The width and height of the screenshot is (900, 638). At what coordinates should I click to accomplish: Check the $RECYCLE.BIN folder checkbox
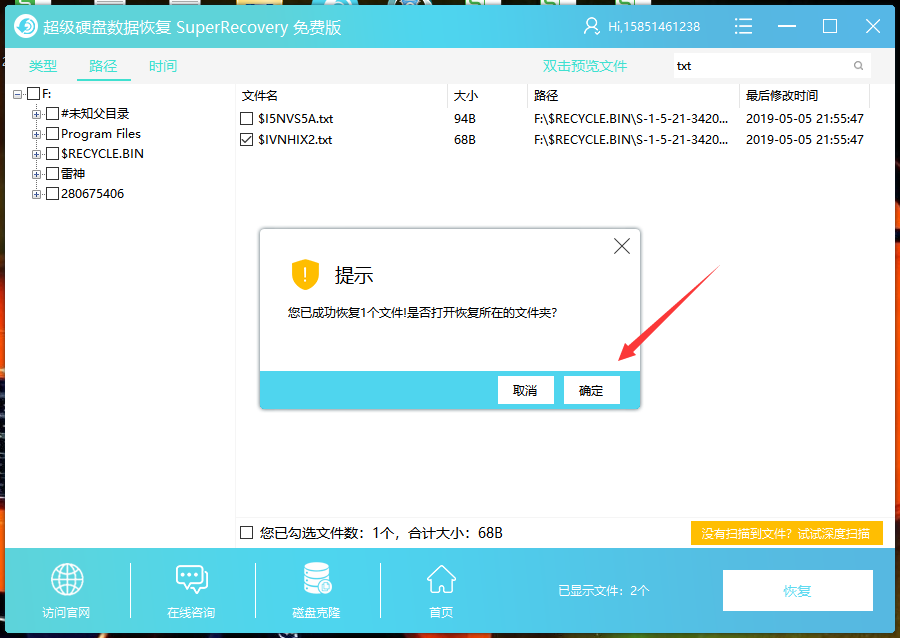52,154
